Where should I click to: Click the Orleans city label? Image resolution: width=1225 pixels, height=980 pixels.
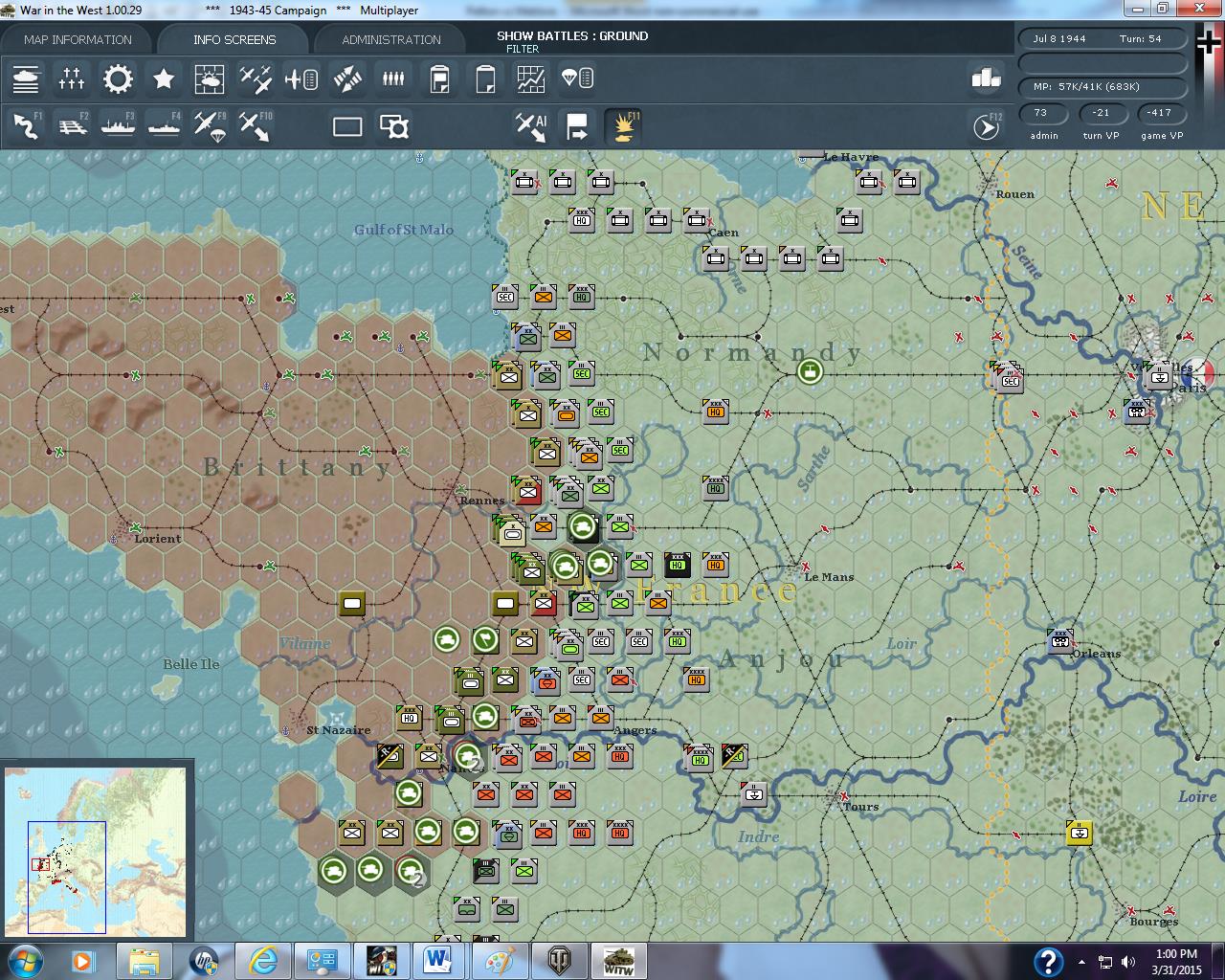tap(1096, 655)
